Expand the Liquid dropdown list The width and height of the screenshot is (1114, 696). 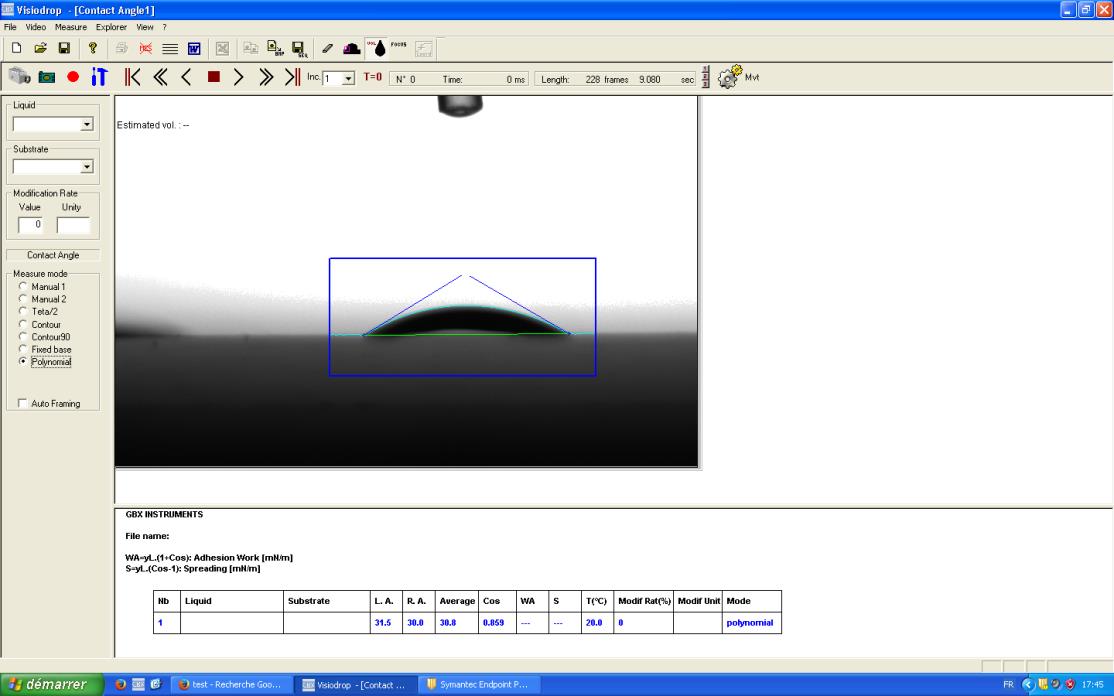pyautogui.click(x=87, y=124)
